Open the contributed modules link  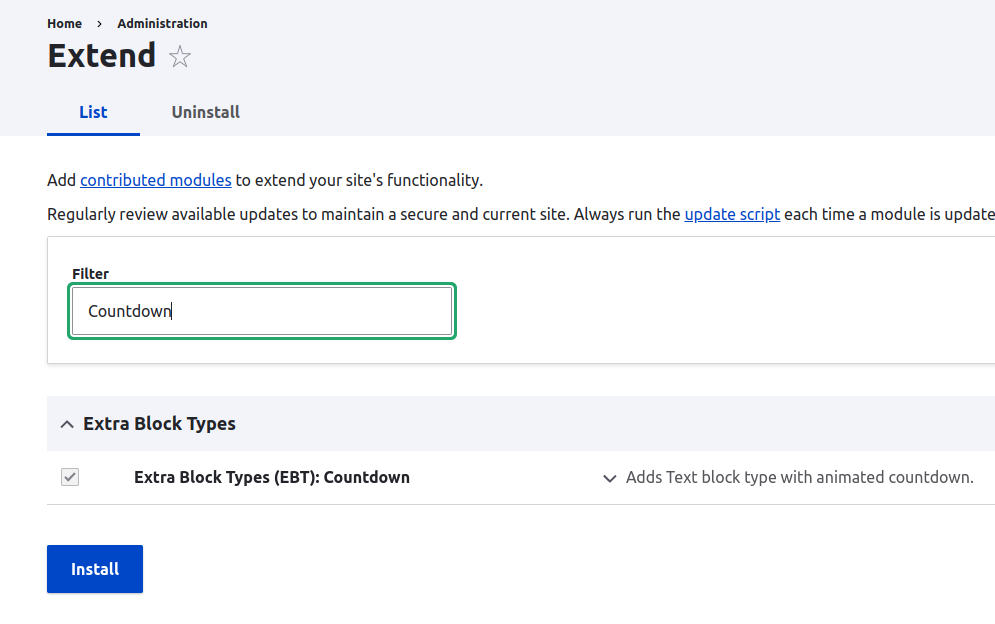[x=155, y=180]
